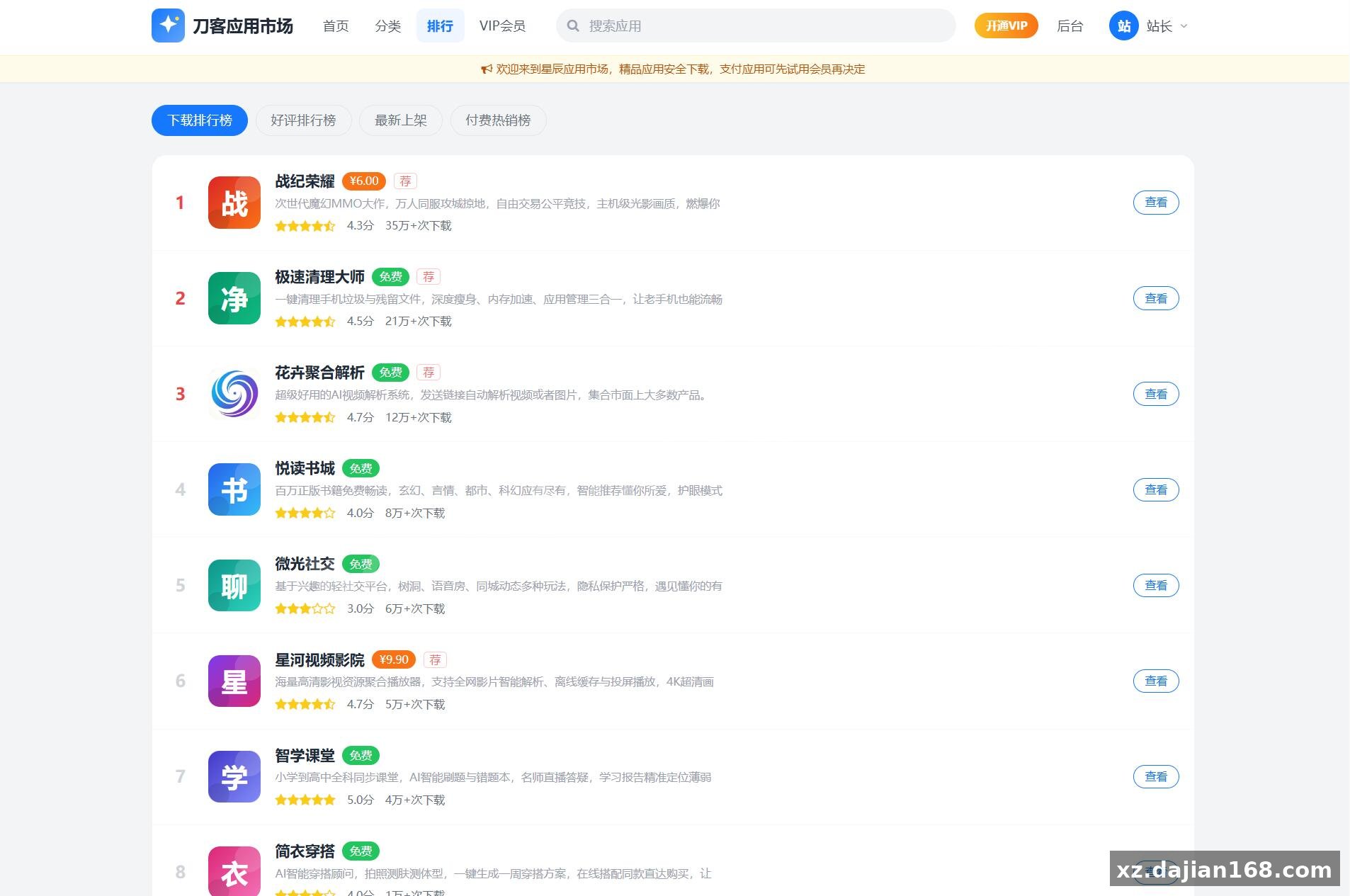Click 查看 for 悦读书城
The height and width of the screenshot is (896, 1350).
pyautogui.click(x=1156, y=489)
